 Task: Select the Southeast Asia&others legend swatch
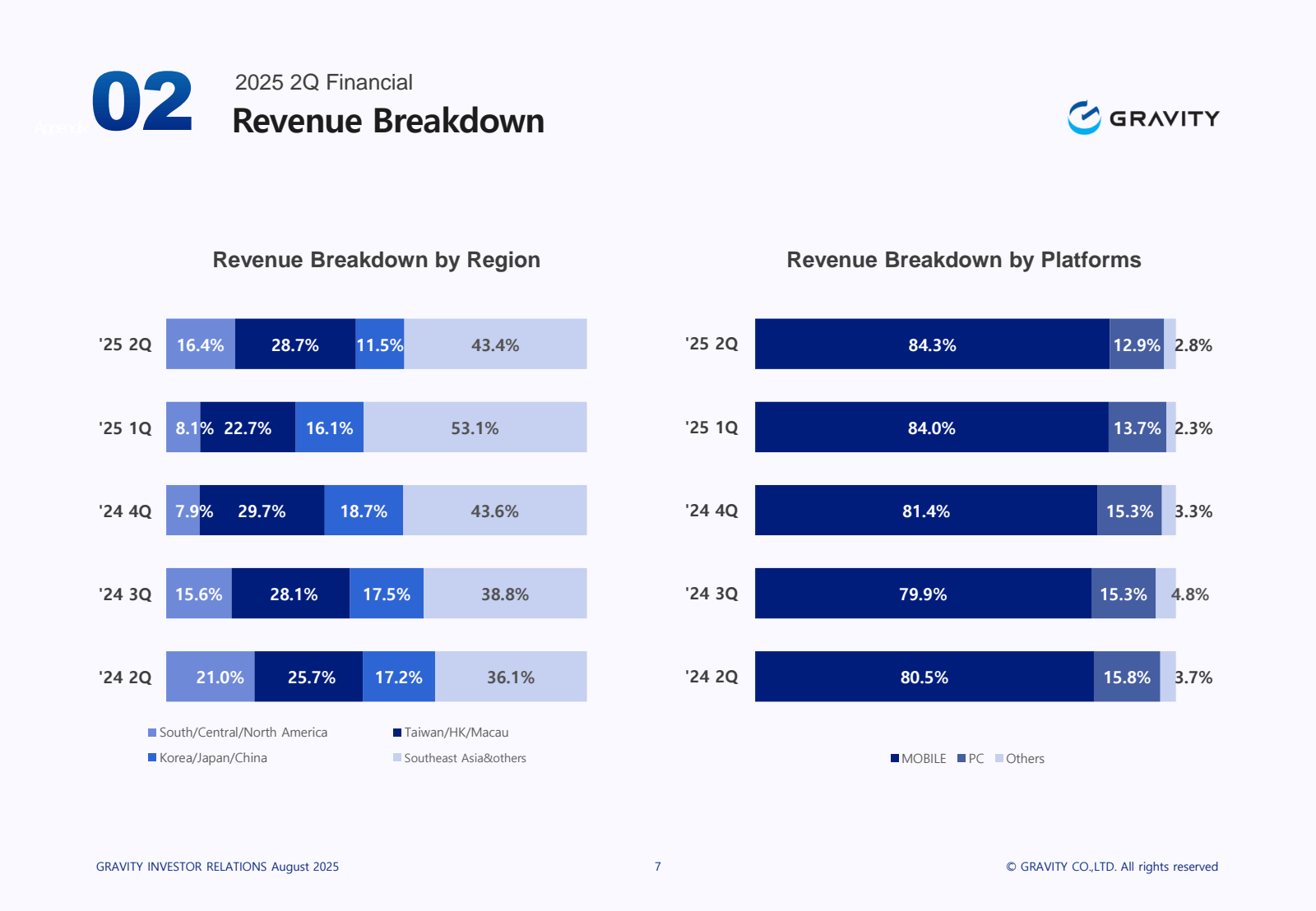click(397, 757)
